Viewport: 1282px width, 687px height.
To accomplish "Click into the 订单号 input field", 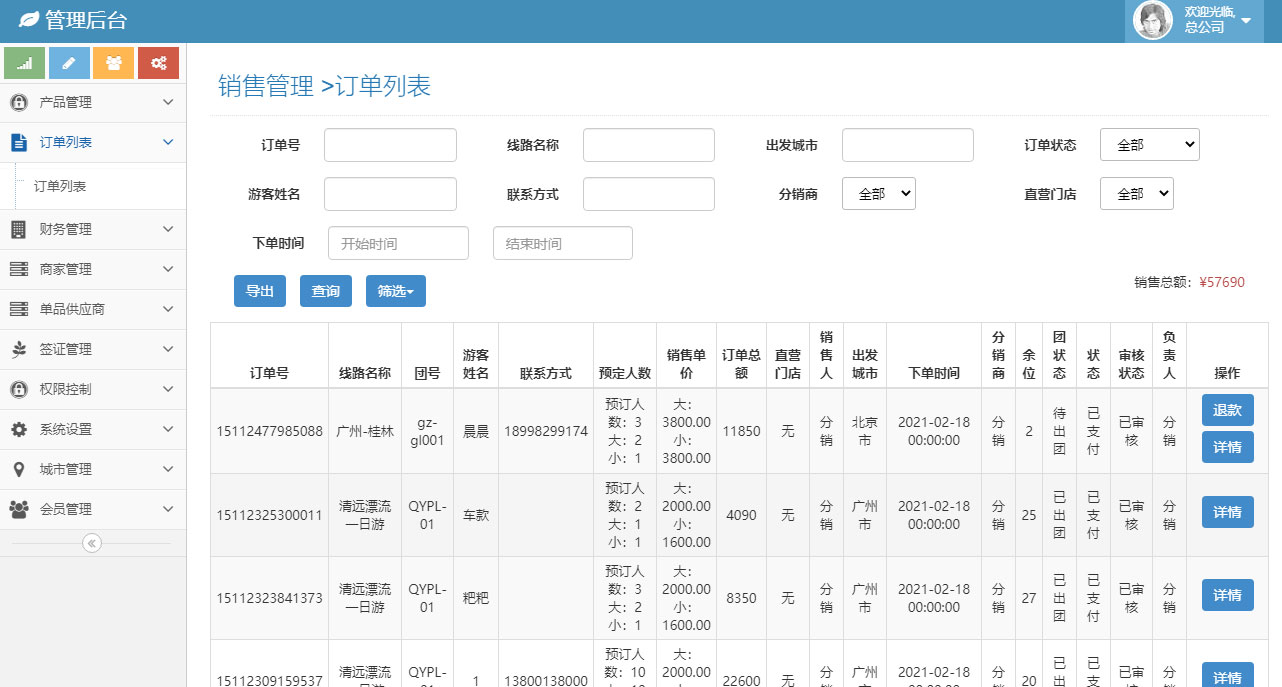I will coord(390,145).
